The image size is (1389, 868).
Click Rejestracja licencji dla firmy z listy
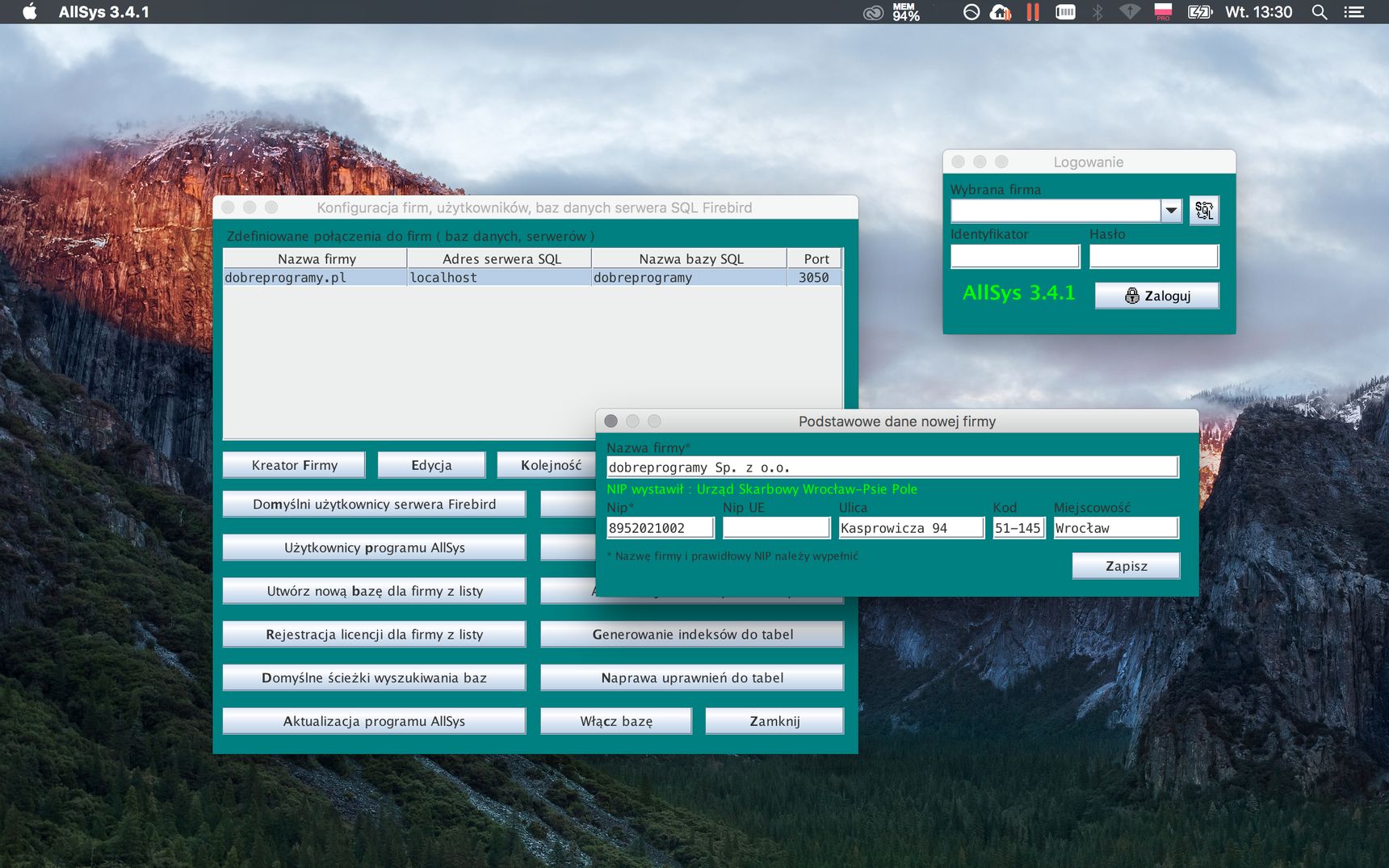[x=374, y=635]
